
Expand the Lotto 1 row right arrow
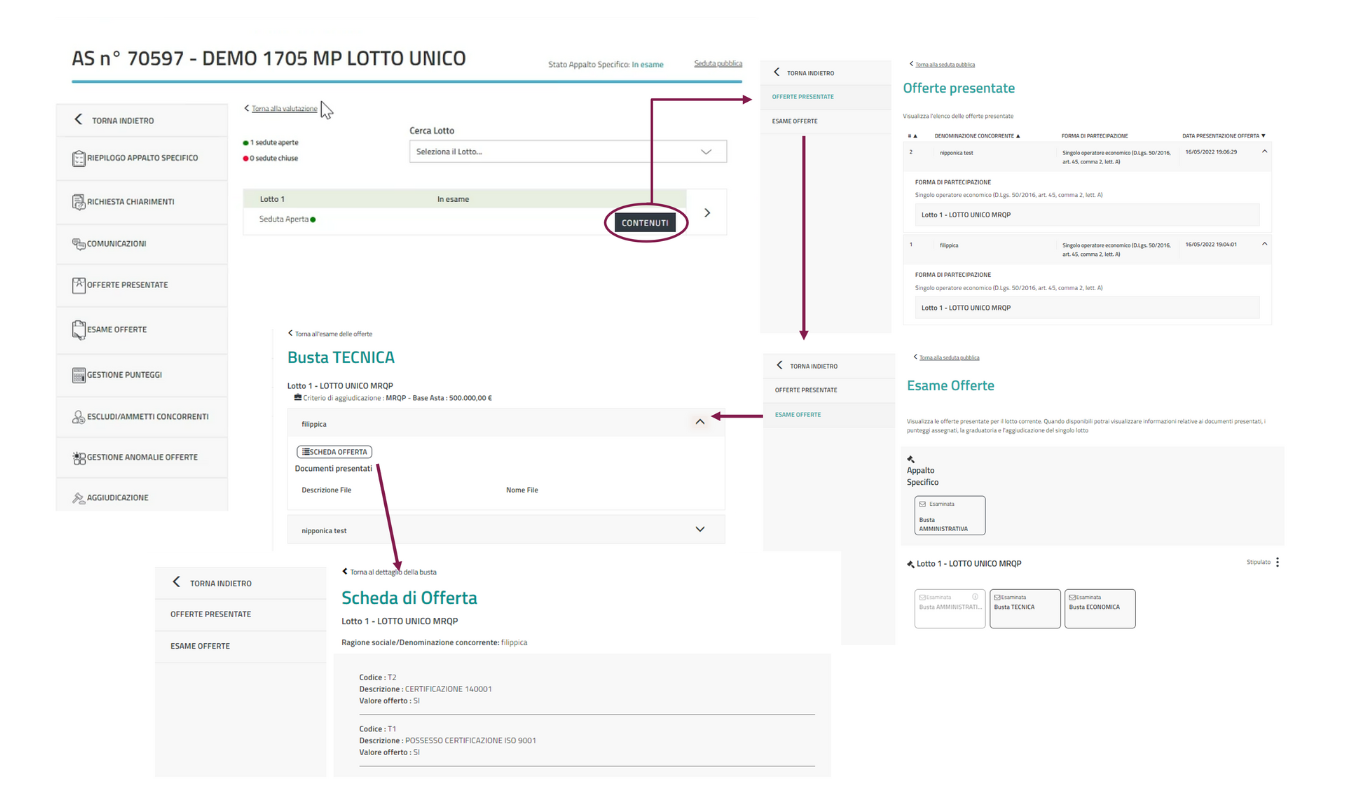click(x=707, y=213)
